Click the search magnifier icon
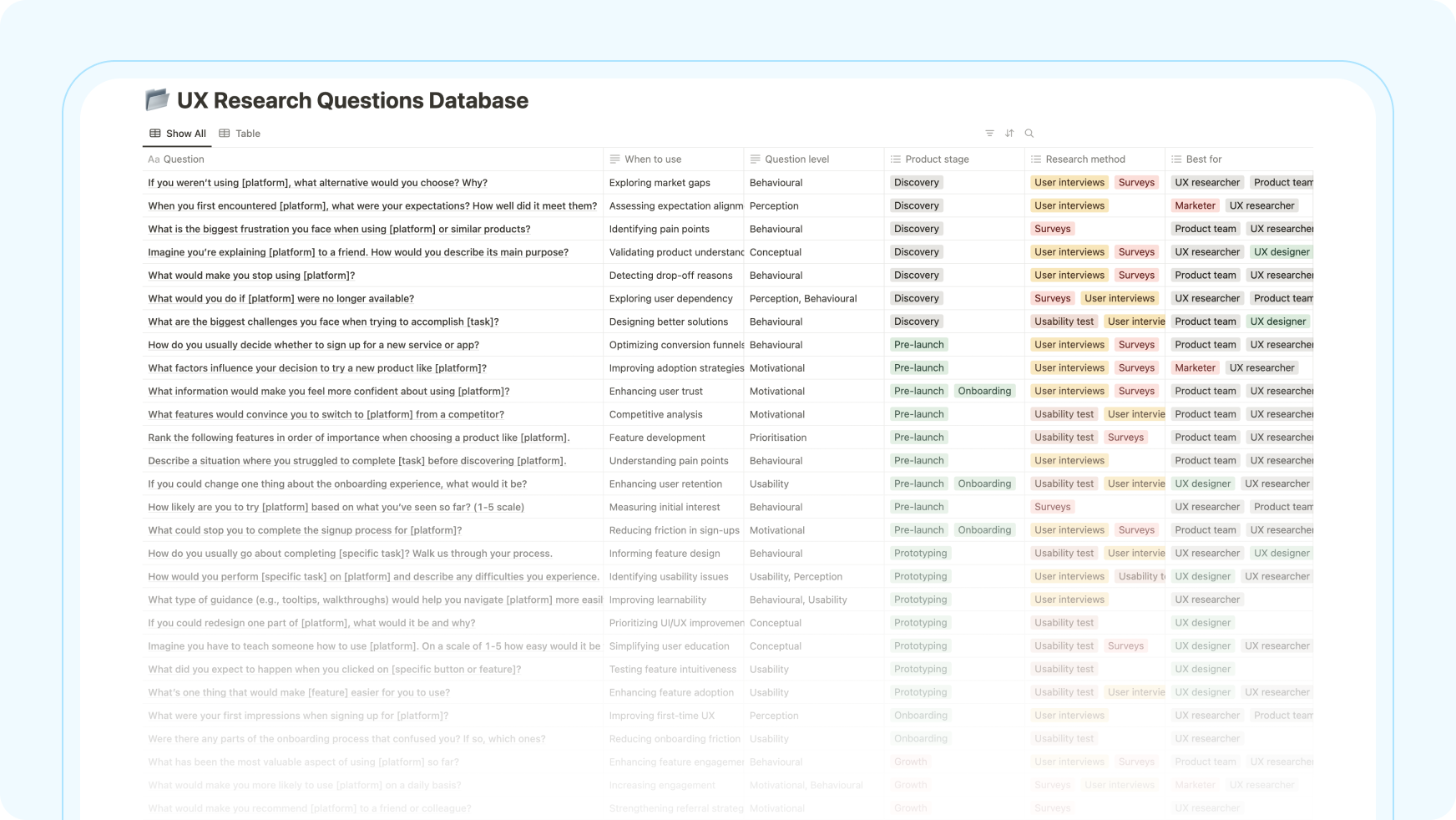1456x820 pixels. (1029, 134)
